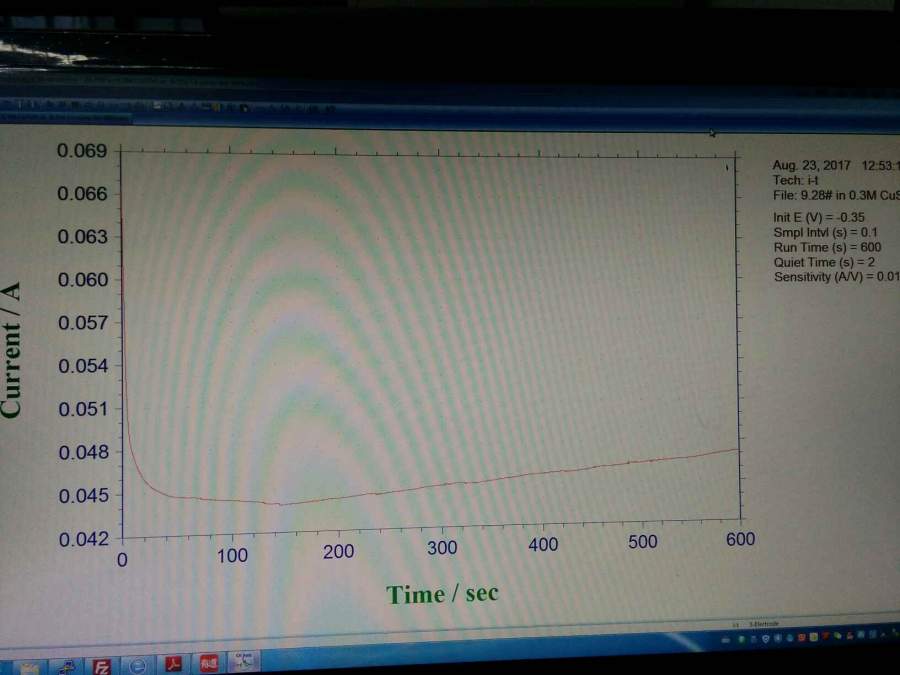This screenshot has width=900, height=675.
Task: Click the 0.045 y-axis label
Action: tap(84, 495)
